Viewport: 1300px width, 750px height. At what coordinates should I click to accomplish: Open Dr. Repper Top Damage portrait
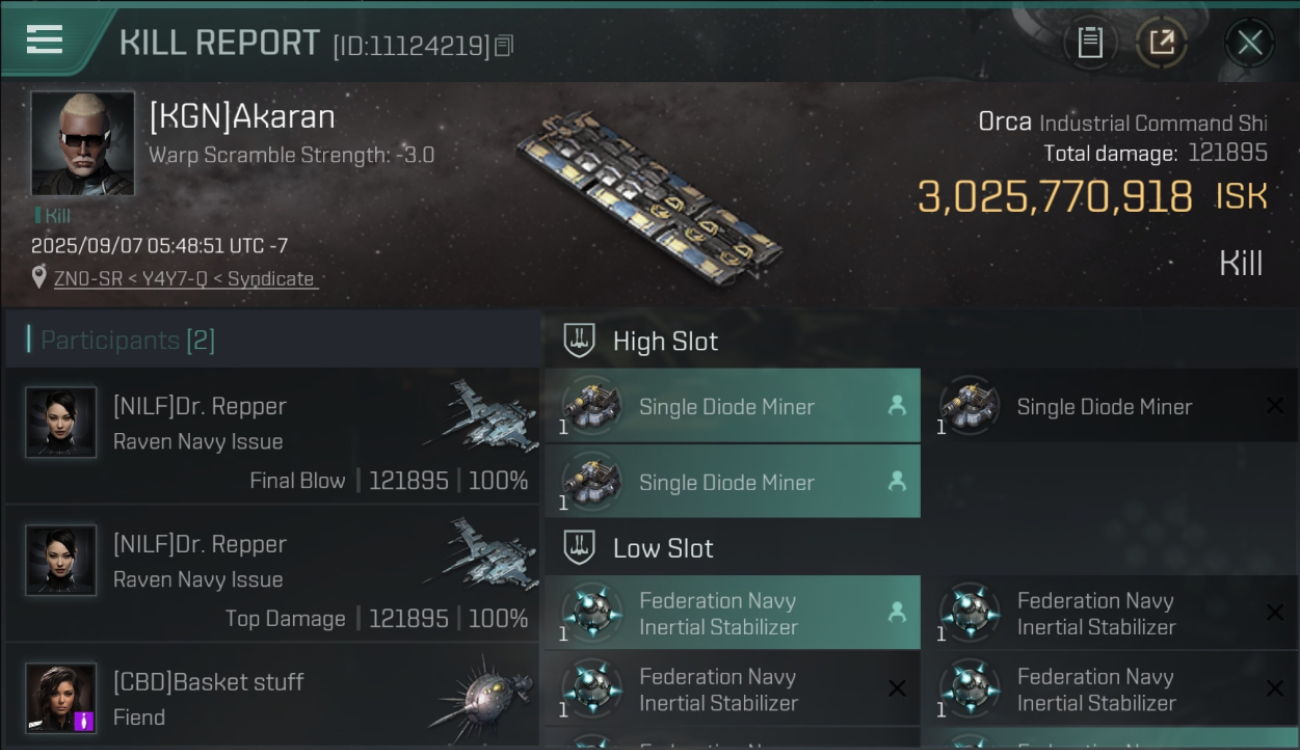61,560
